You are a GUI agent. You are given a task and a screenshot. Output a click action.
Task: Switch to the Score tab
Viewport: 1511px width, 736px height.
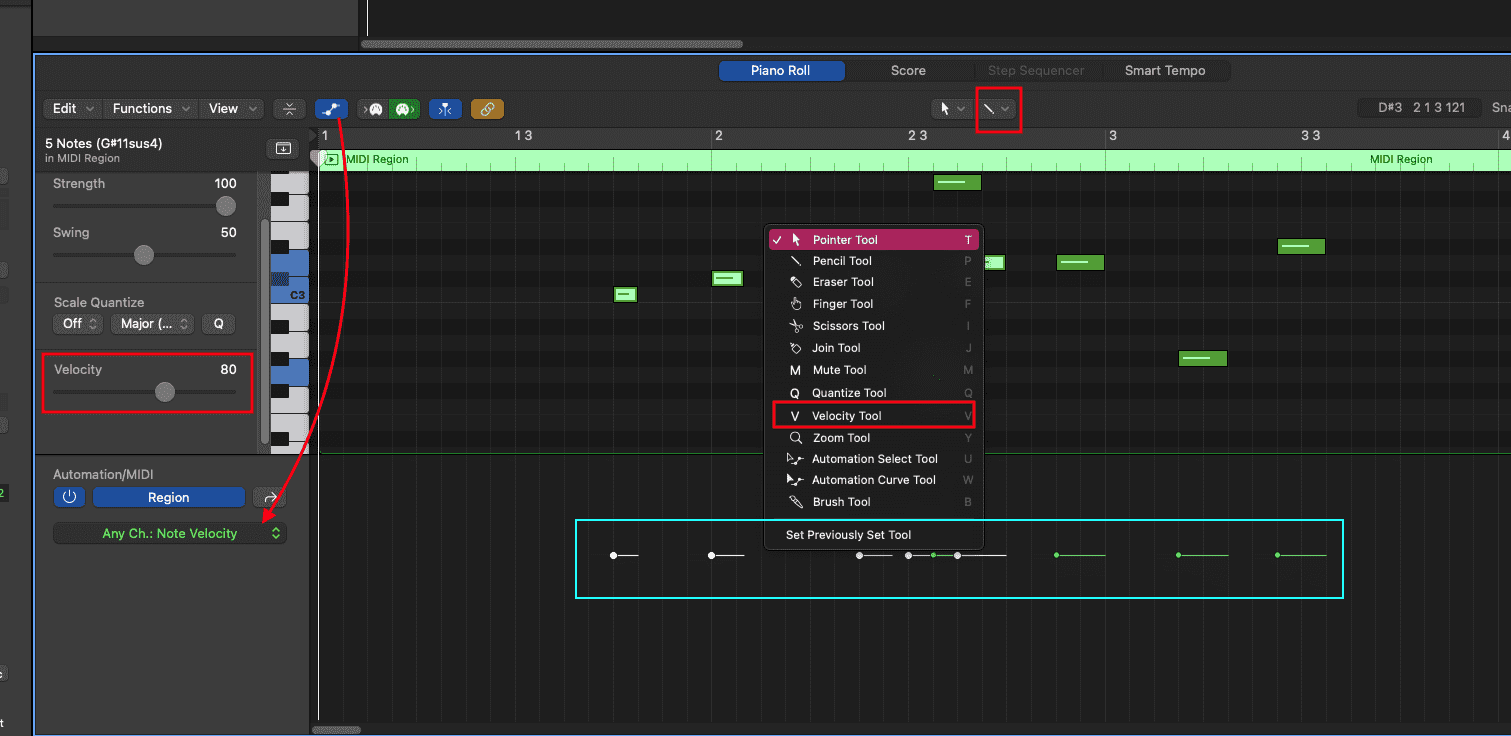(908, 71)
